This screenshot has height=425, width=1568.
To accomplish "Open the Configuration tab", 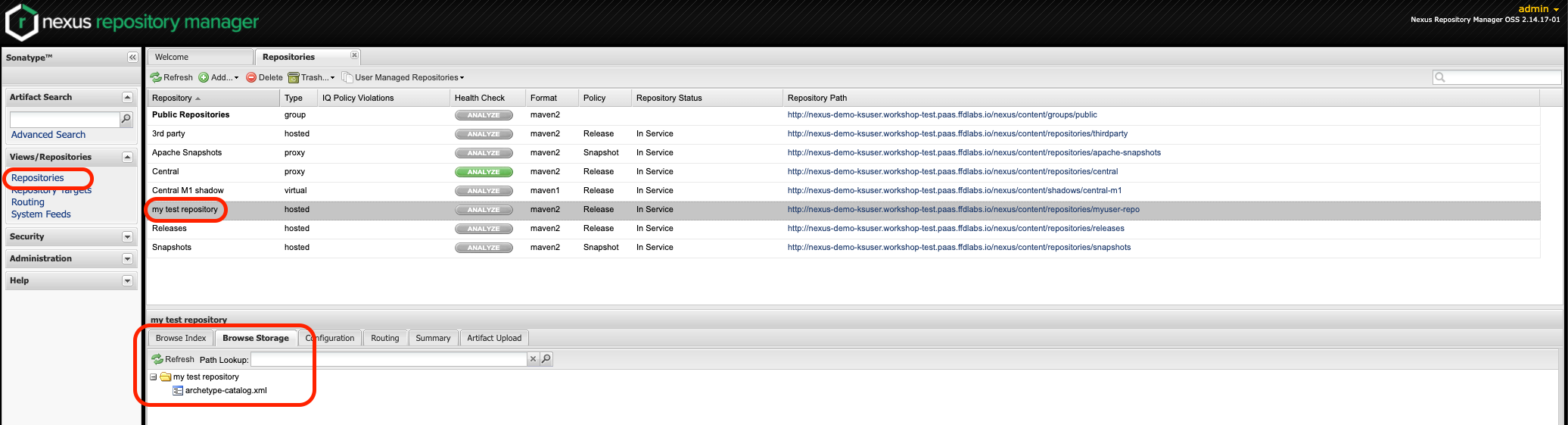I will (330, 338).
